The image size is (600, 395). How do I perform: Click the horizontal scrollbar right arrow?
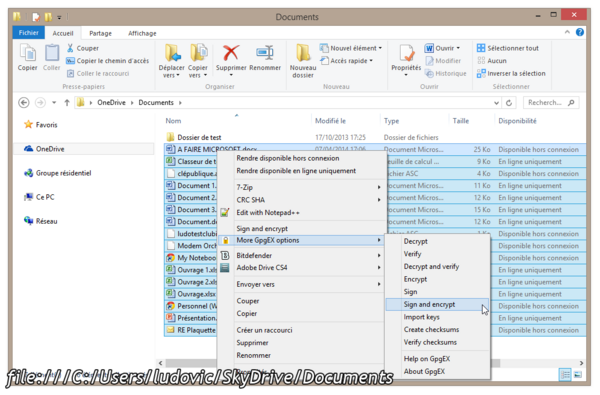[x=581, y=363]
